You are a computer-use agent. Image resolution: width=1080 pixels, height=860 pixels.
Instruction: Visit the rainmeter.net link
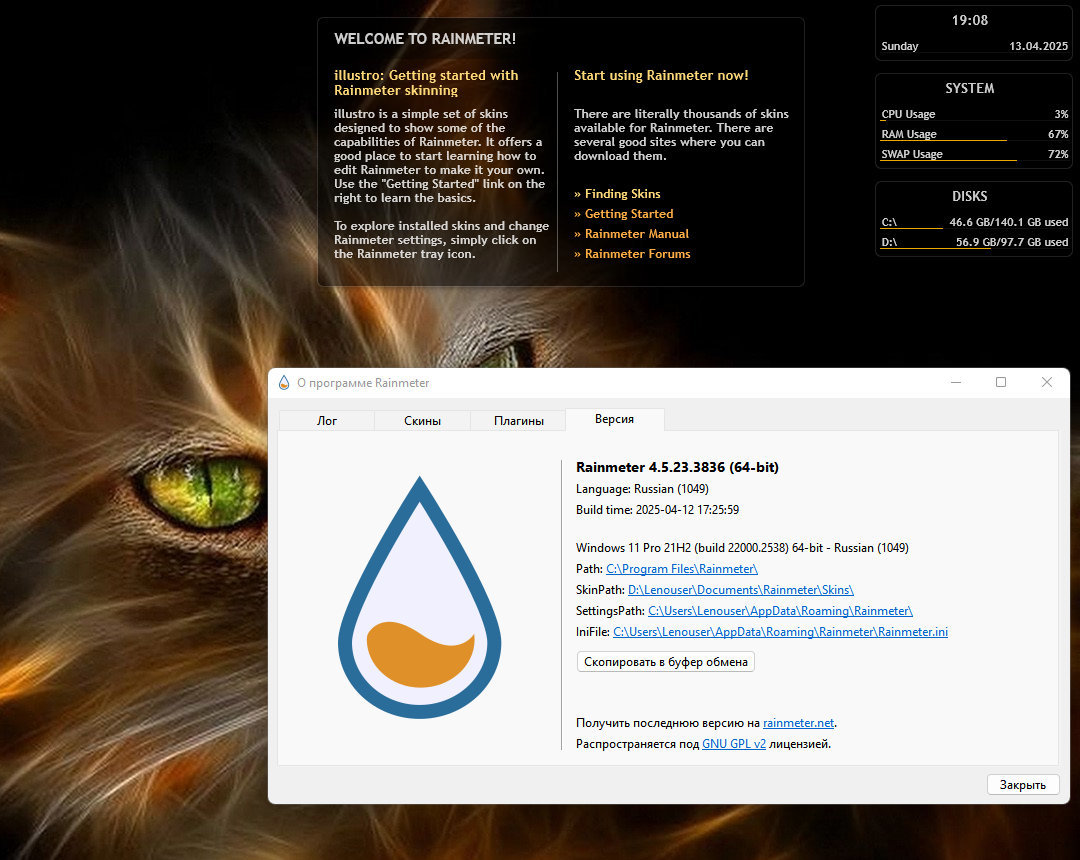point(798,723)
